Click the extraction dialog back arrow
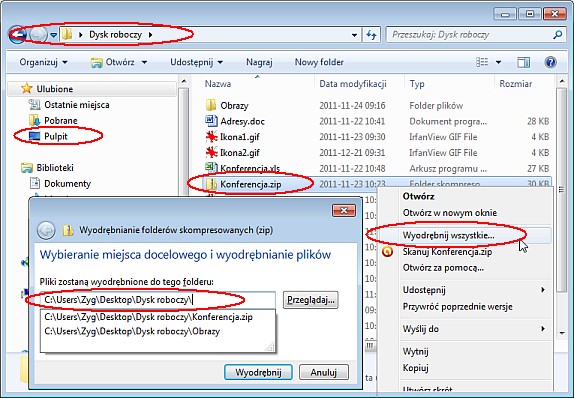The image size is (574, 398). pyautogui.click(x=46, y=231)
